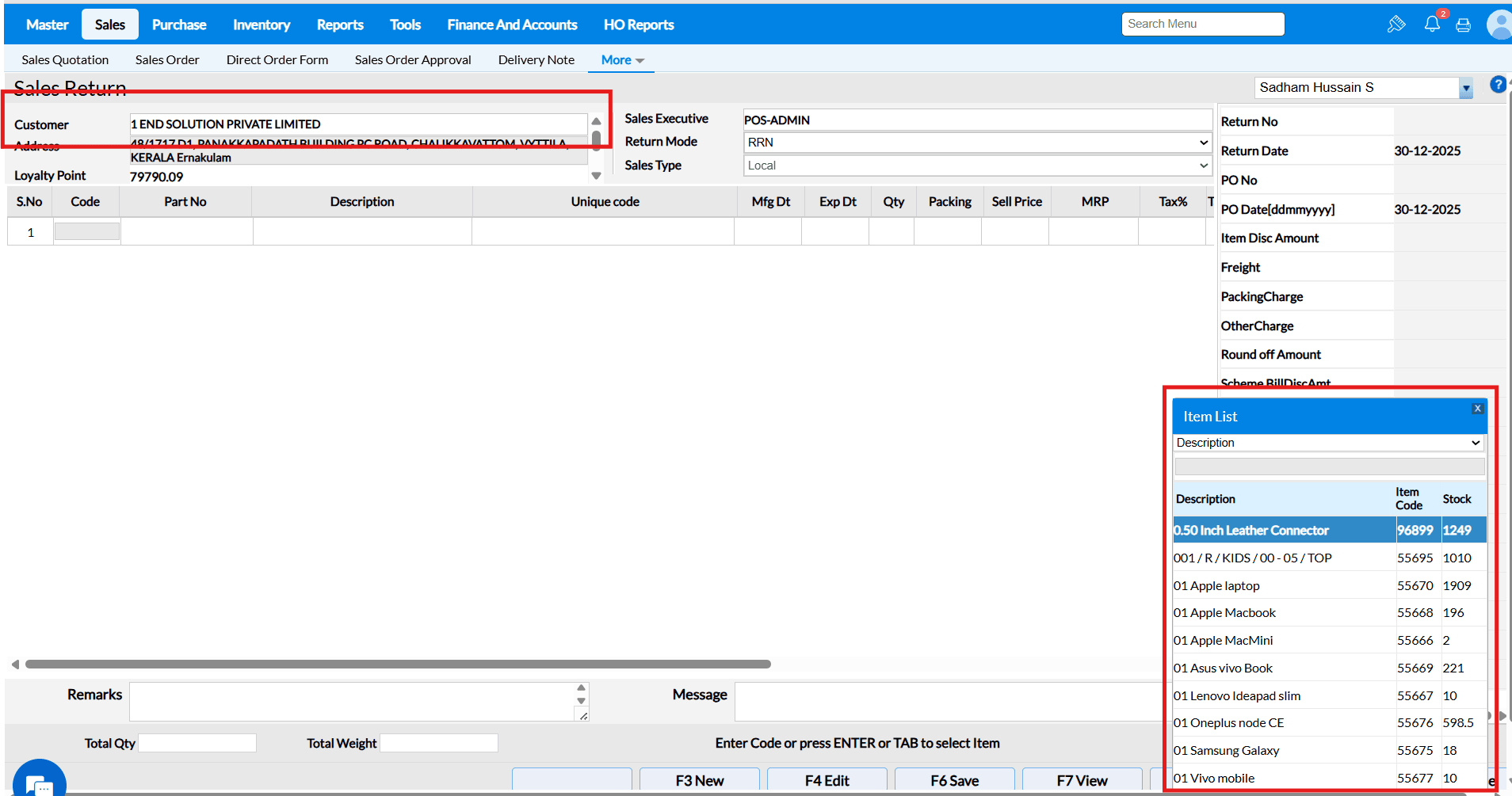Screen dimensions: 1512x796
Task: Open the Sales Type dropdown
Action: 977,166
